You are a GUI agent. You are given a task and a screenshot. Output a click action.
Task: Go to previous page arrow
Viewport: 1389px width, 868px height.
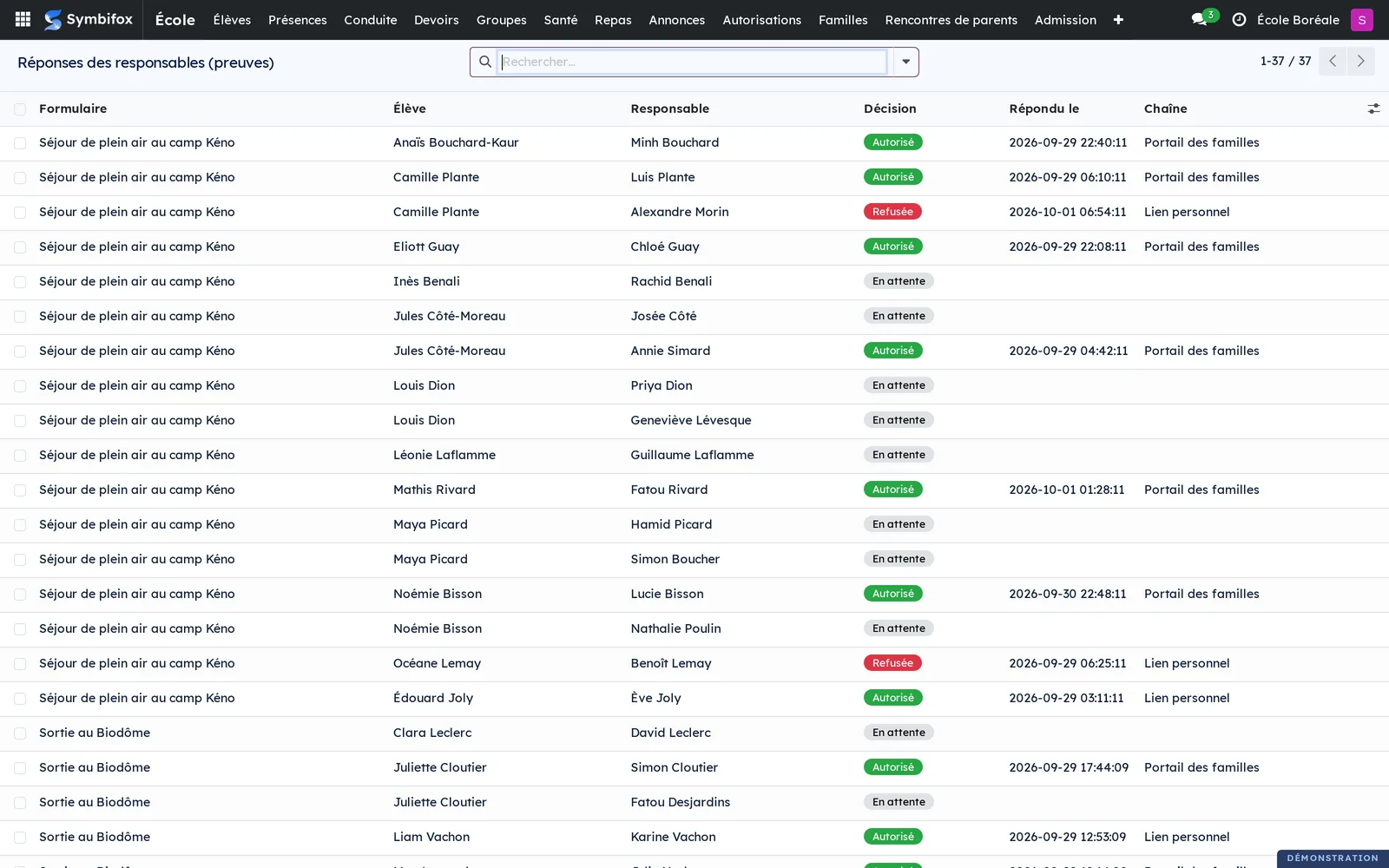1333,61
